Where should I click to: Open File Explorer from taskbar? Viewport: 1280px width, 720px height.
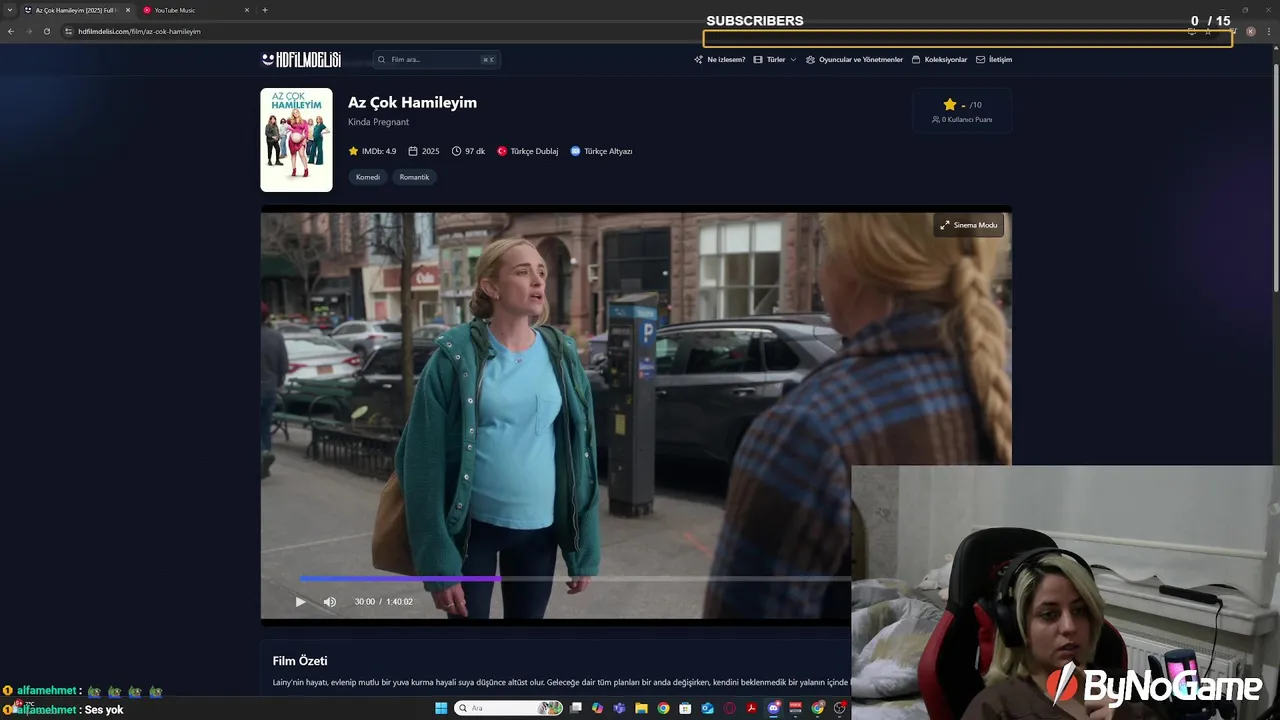click(x=641, y=708)
